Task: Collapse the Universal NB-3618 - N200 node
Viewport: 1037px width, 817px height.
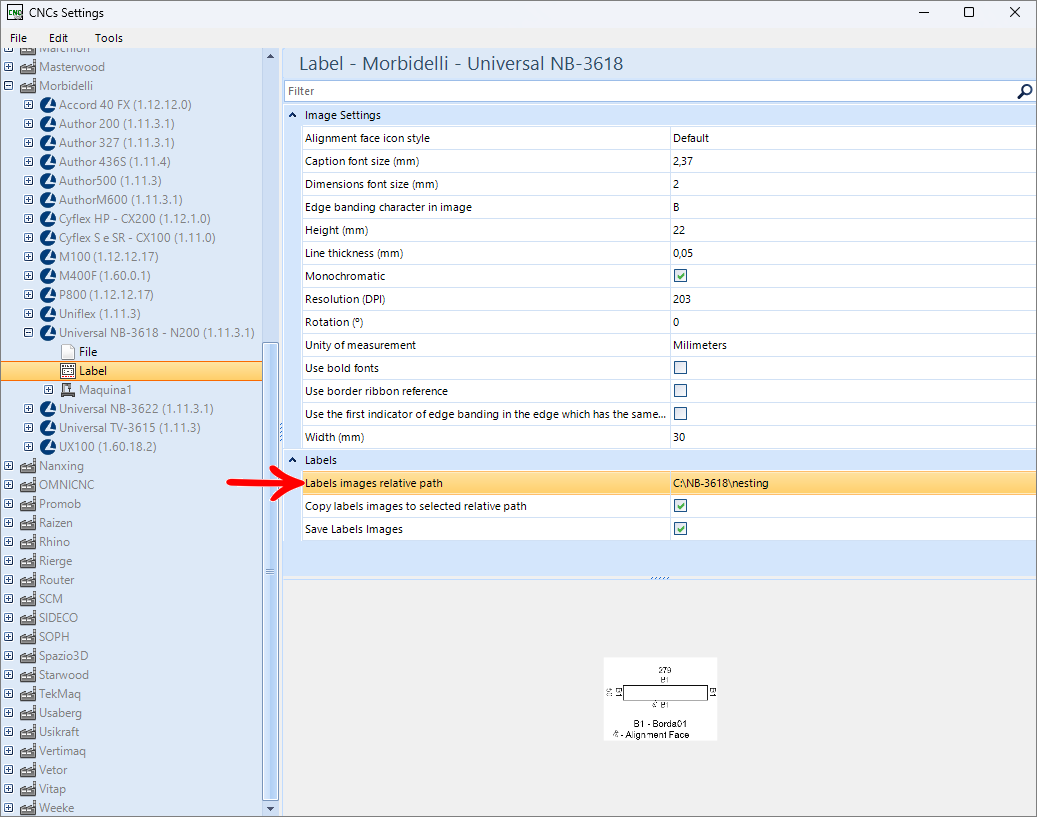Action: point(28,333)
